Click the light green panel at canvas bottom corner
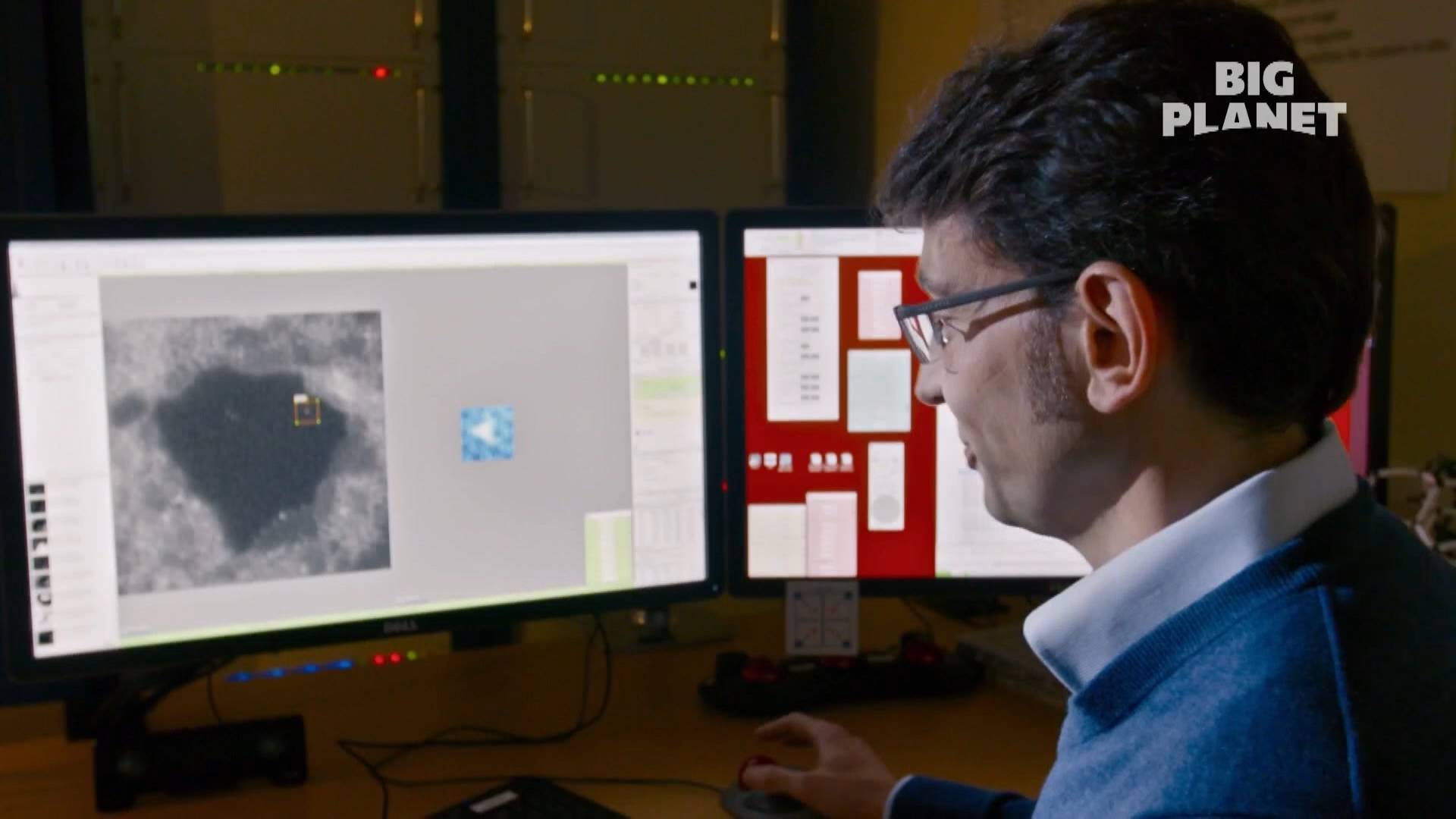This screenshot has height=819, width=1456. (607, 549)
